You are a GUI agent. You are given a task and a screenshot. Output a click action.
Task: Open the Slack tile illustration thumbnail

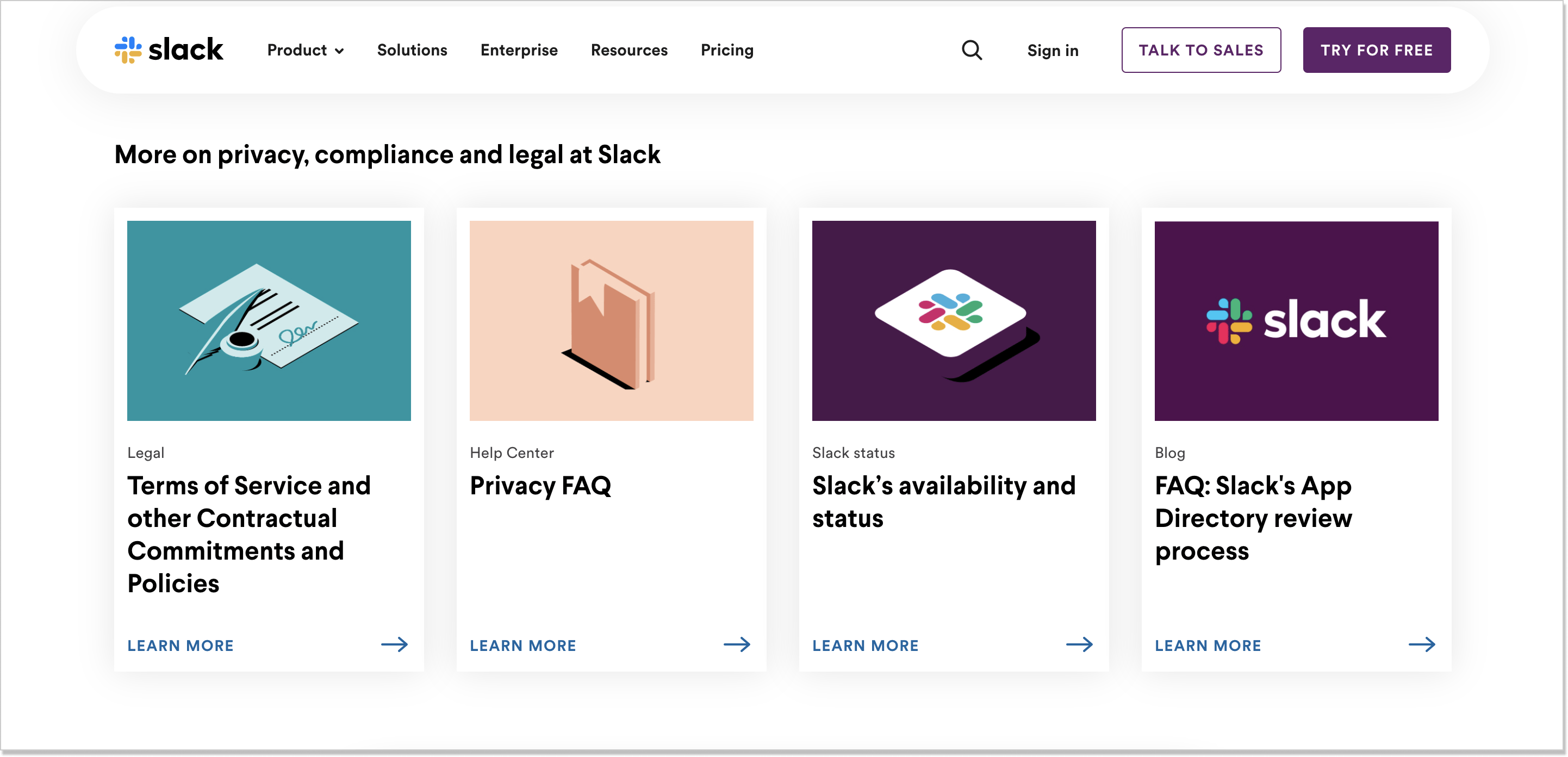pyautogui.click(x=954, y=321)
